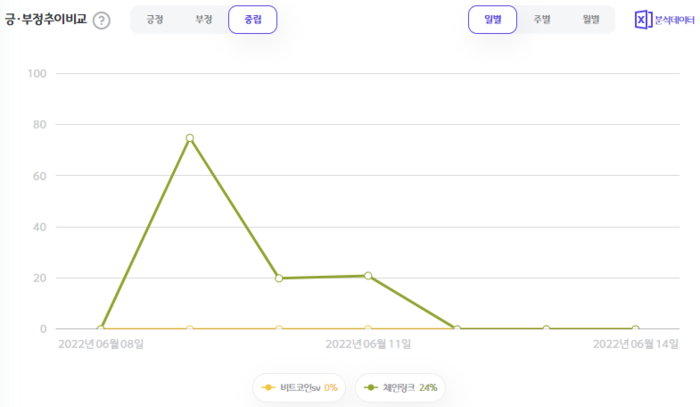Click the green line peak point near 75
Viewport: 700px width, 407px height.
click(189, 138)
